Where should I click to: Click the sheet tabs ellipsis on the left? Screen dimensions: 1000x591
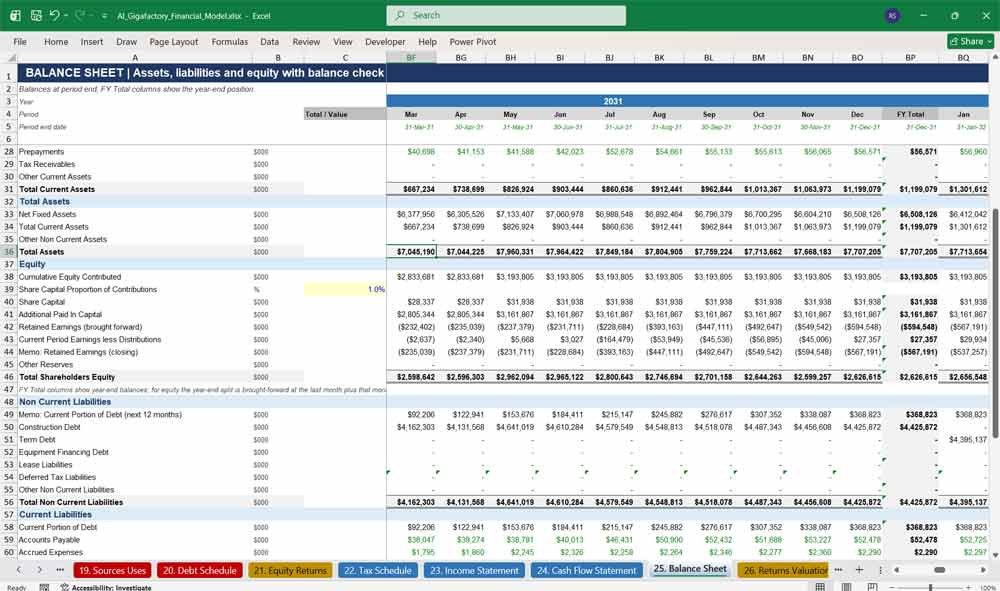point(60,569)
